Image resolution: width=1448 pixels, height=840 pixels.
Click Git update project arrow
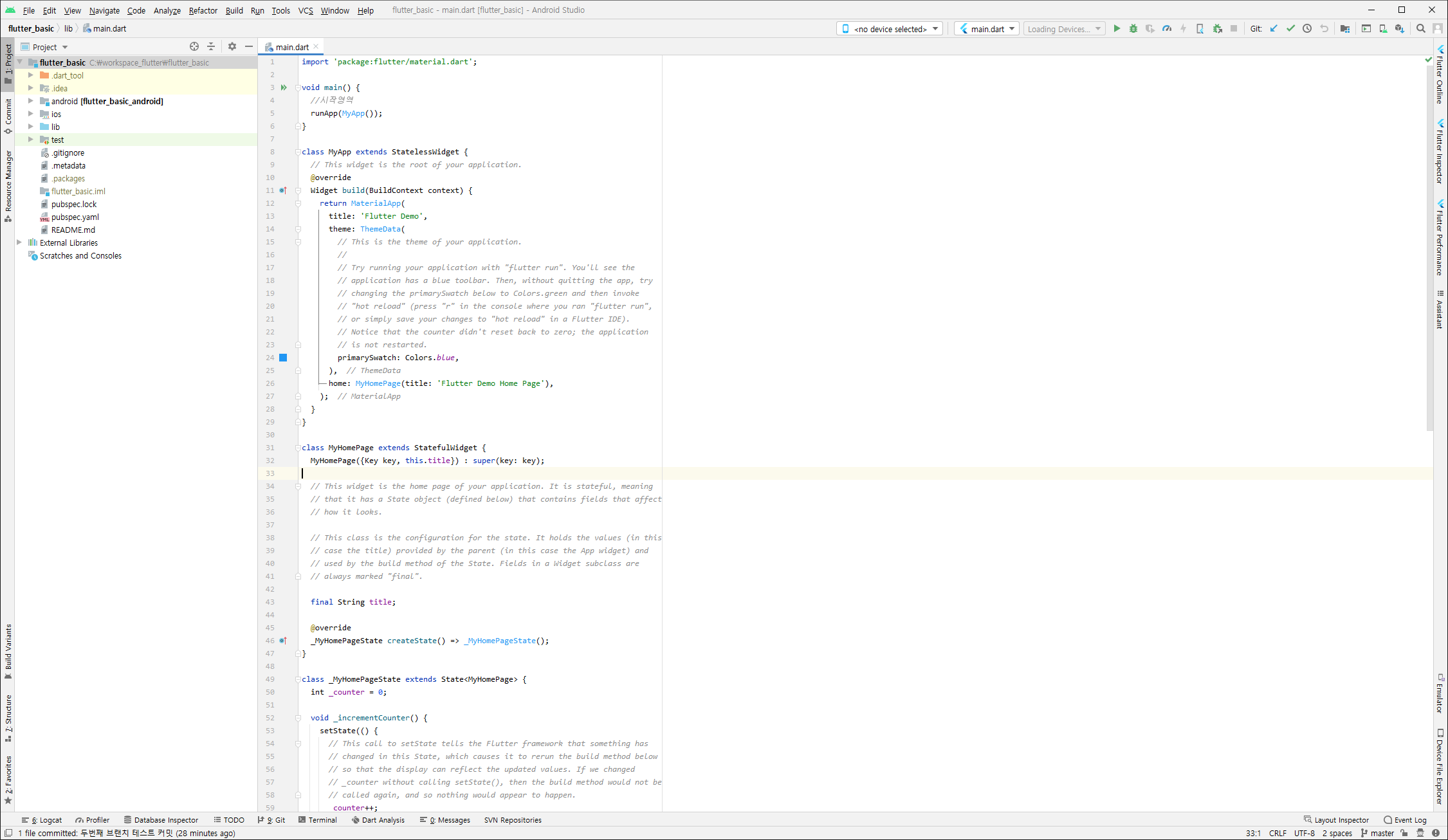click(1274, 29)
